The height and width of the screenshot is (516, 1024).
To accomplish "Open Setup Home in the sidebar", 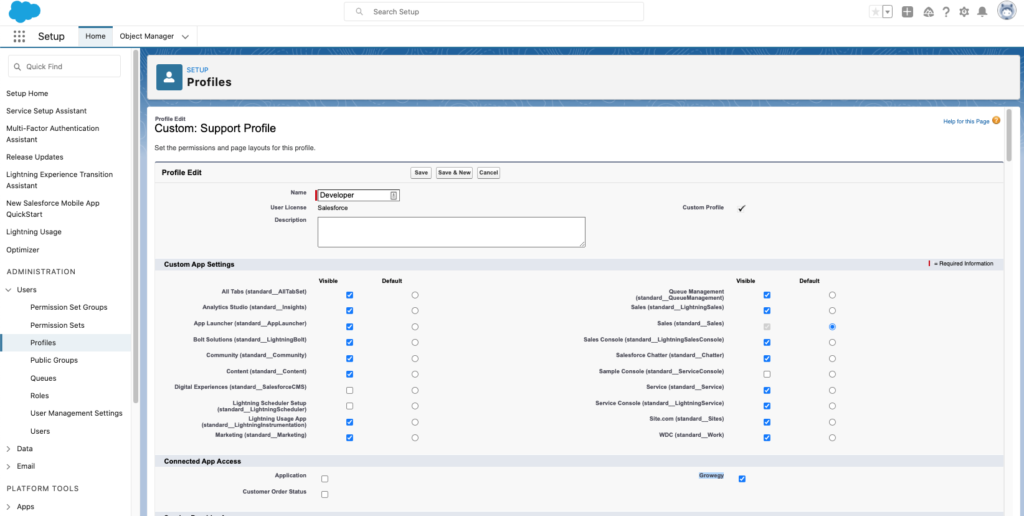I will 27,93.
